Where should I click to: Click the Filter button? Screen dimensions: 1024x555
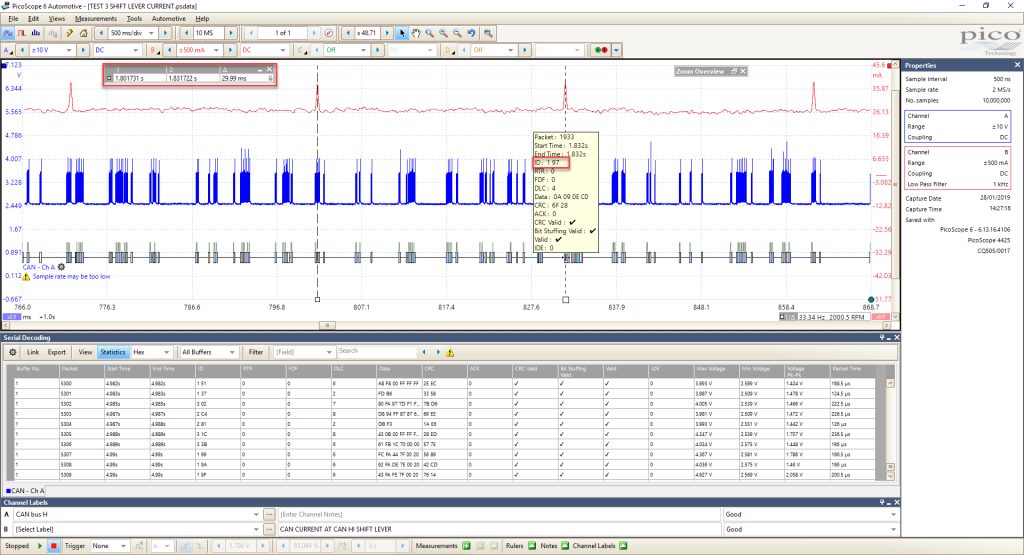(256, 352)
